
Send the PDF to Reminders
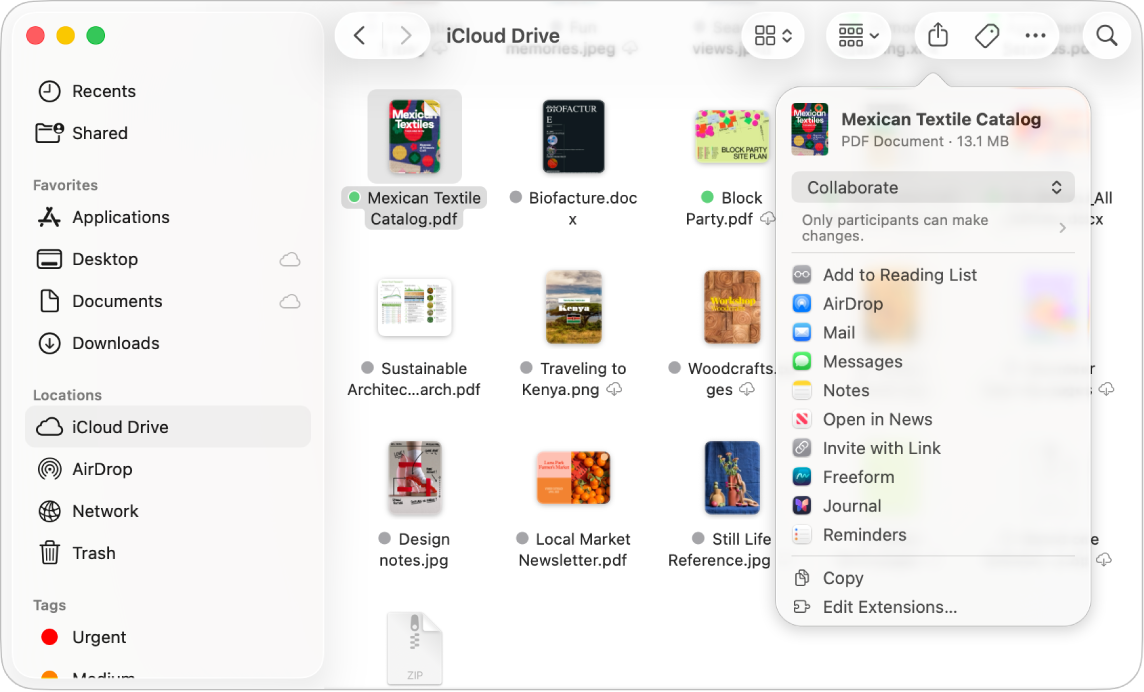point(864,535)
